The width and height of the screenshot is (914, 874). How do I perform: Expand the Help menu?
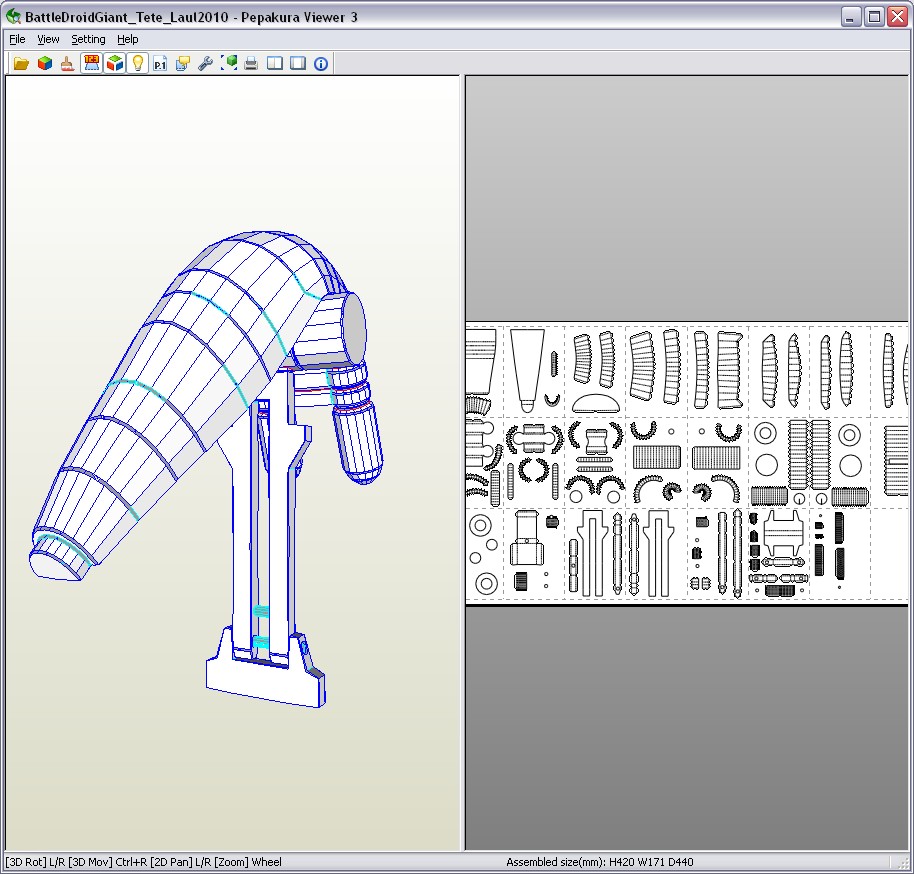pos(127,39)
